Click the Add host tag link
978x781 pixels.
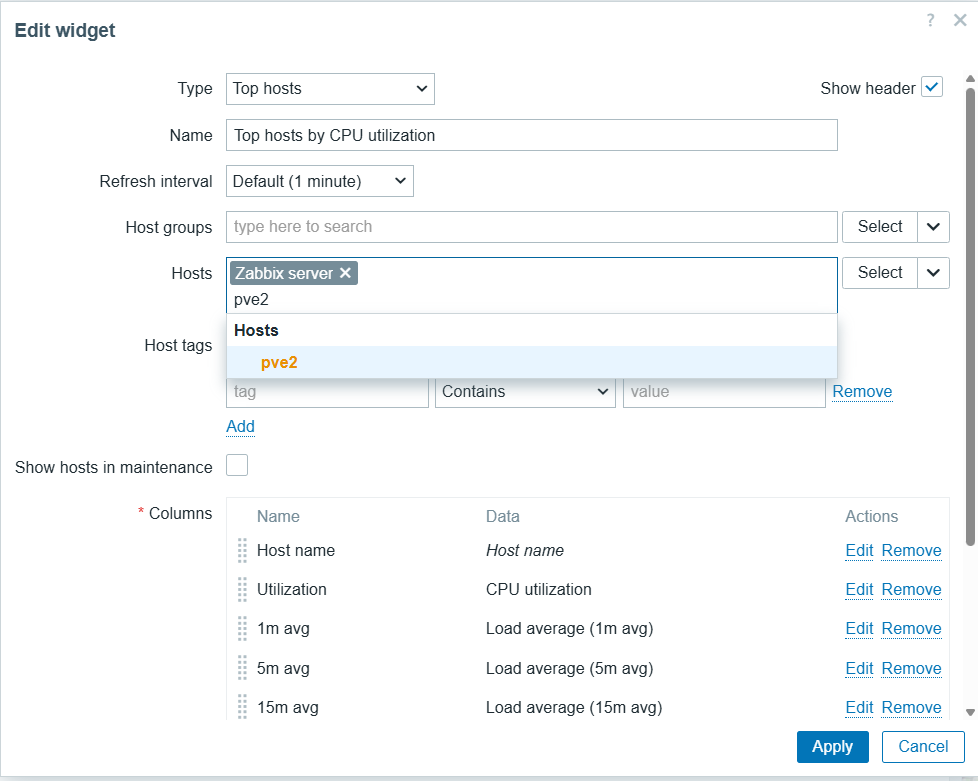240,426
